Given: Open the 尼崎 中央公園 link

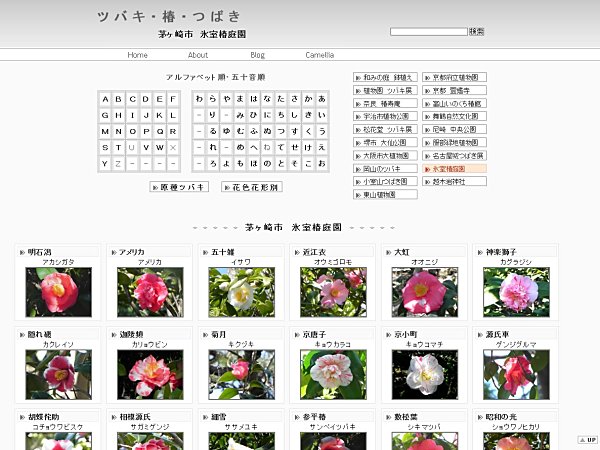Looking at the screenshot, I should click(x=455, y=129).
